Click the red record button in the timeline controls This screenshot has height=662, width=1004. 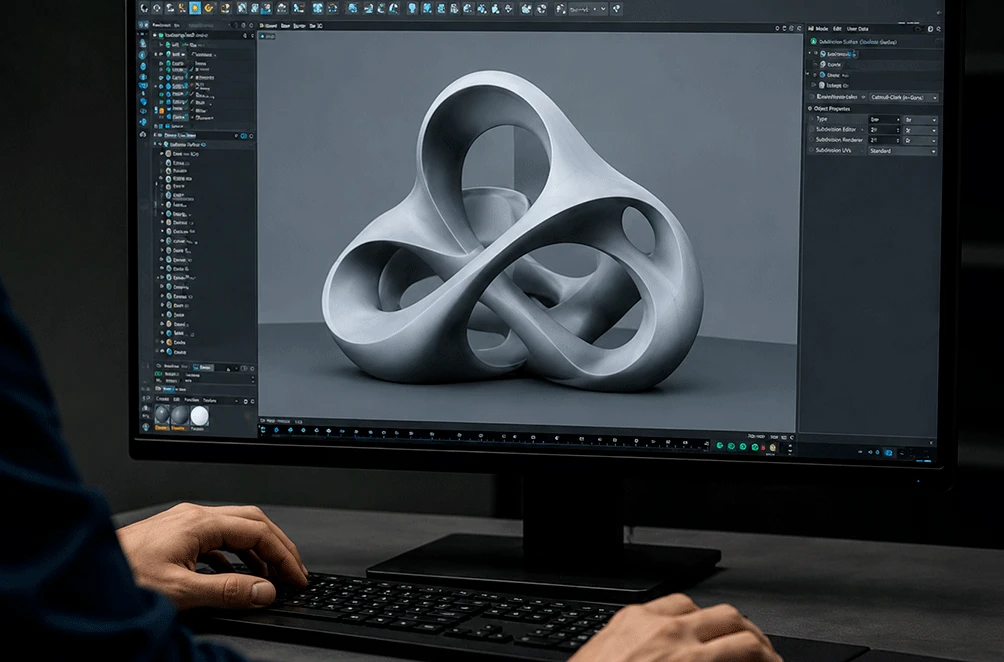(763, 448)
